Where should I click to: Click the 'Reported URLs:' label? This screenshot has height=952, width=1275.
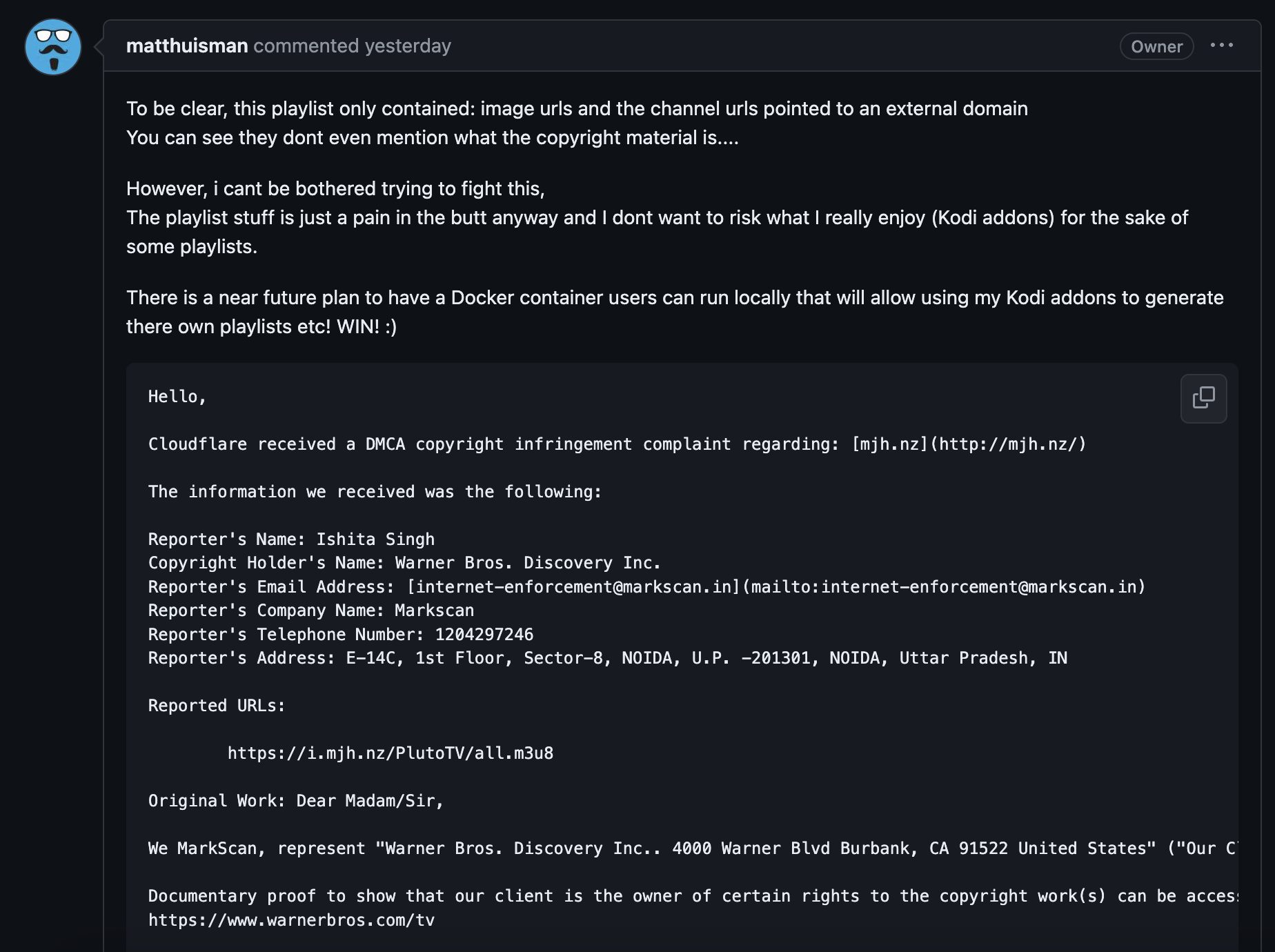[217, 706]
